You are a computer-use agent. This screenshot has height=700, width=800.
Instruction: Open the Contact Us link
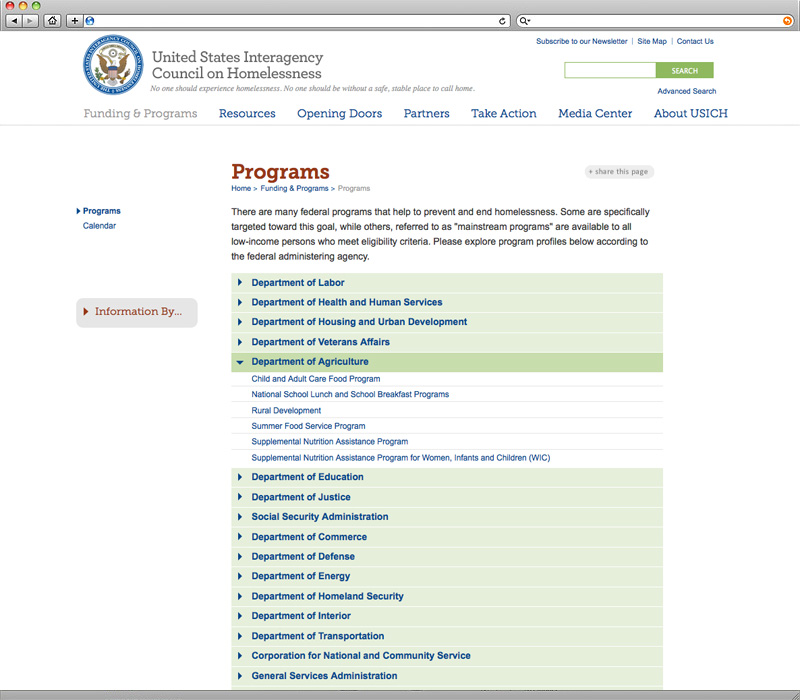(x=695, y=41)
